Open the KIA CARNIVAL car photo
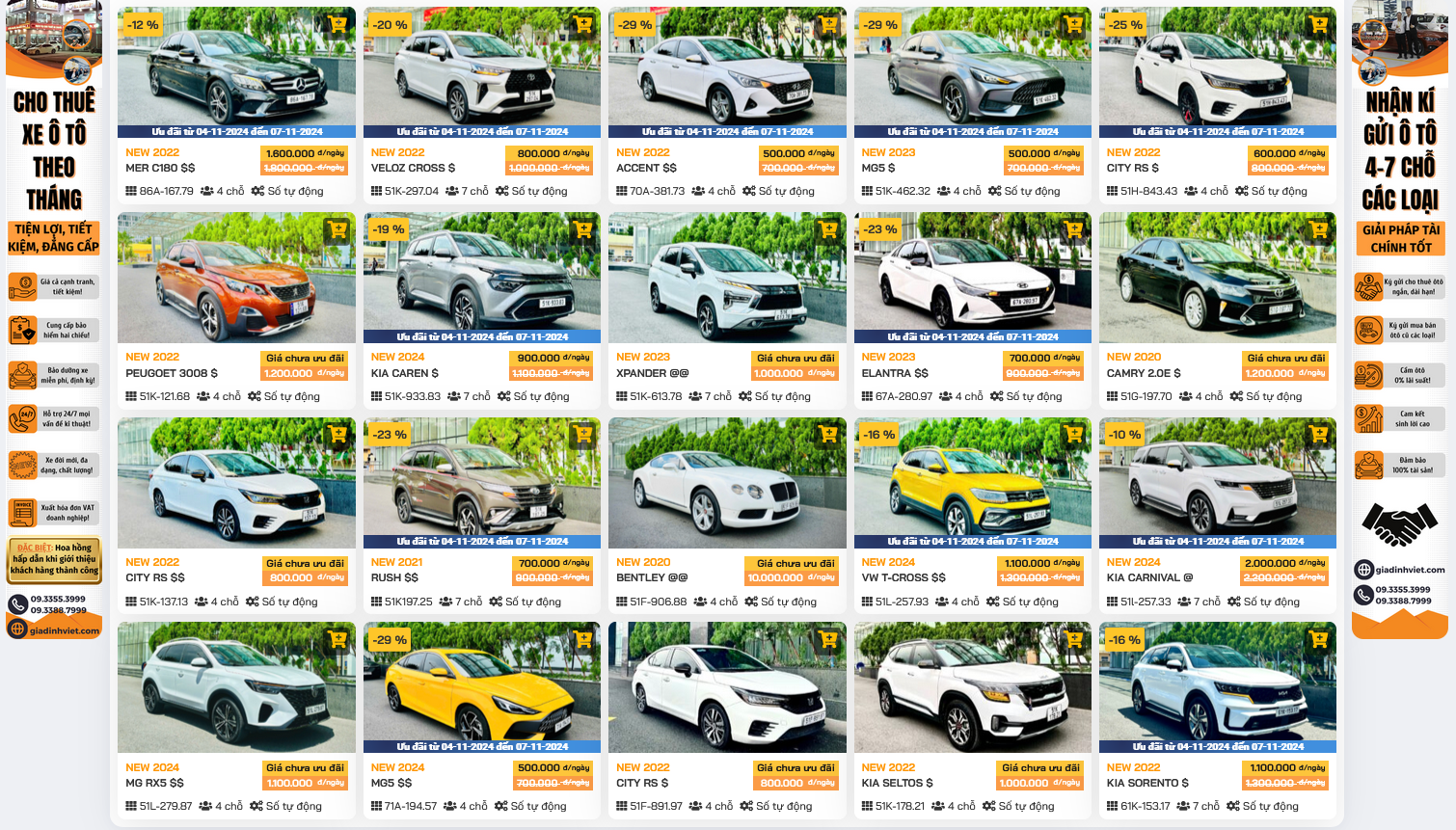Screen dimensions: 1456x830 [1218, 483]
